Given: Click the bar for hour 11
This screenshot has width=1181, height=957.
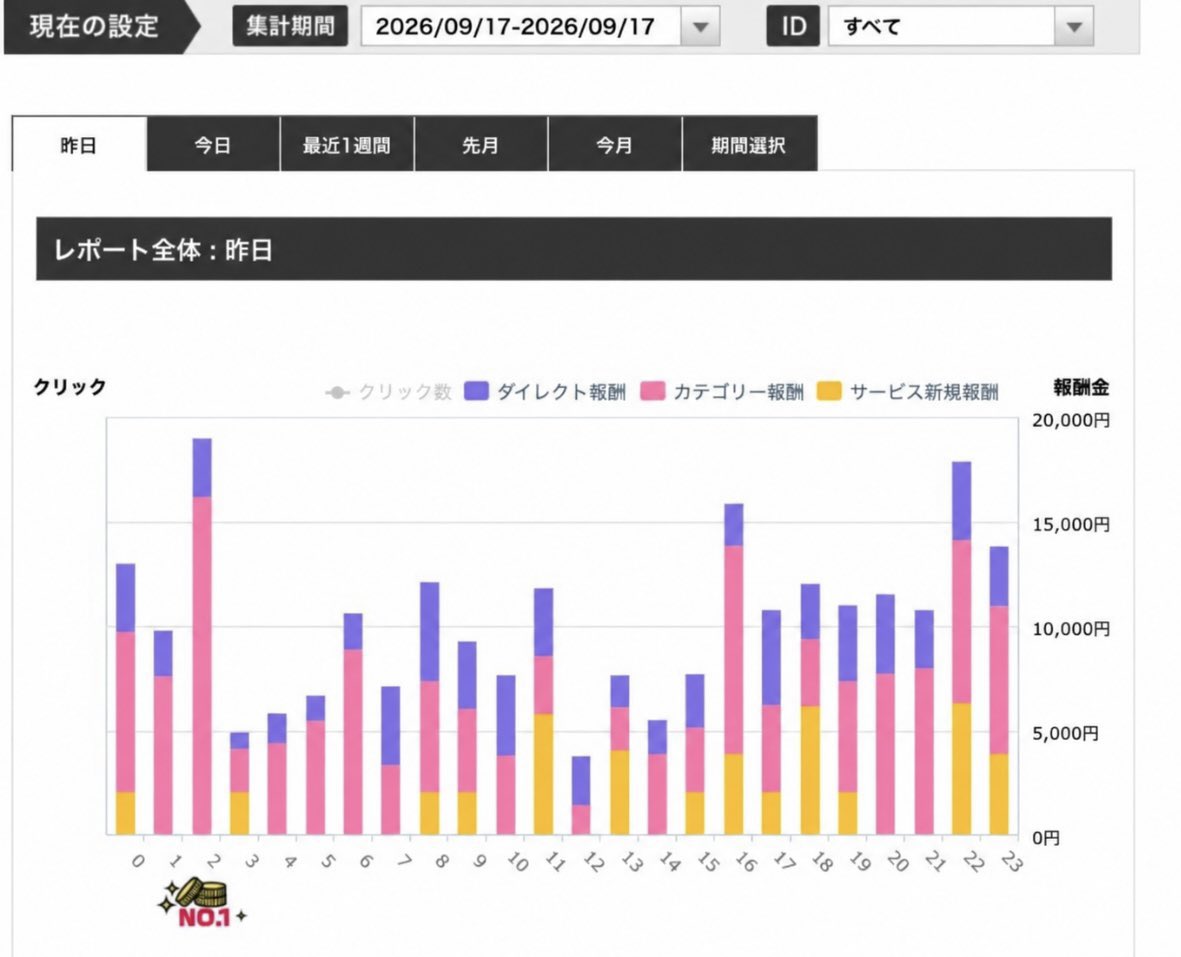Looking at the screenshot, I should [543, 712].
